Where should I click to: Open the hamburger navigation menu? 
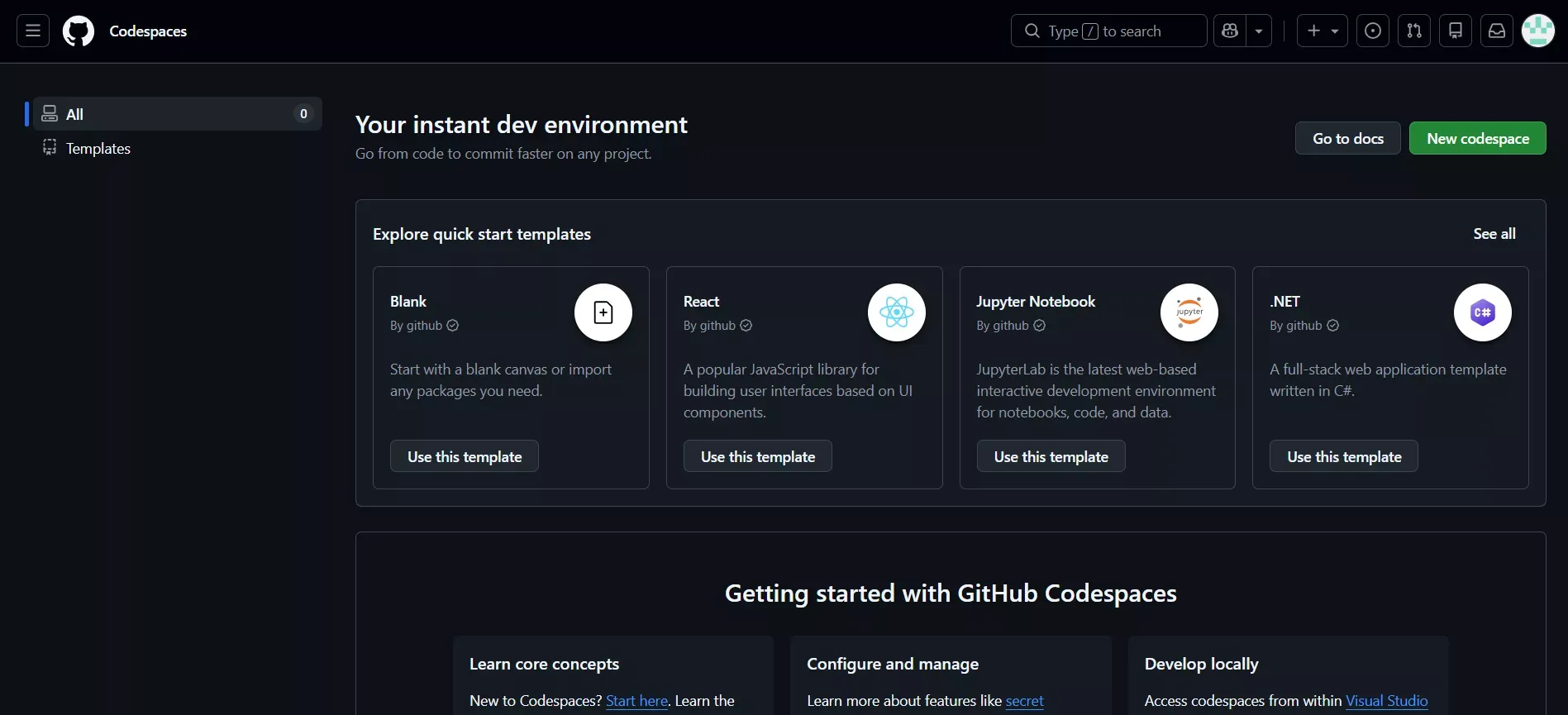pos(33,31)
